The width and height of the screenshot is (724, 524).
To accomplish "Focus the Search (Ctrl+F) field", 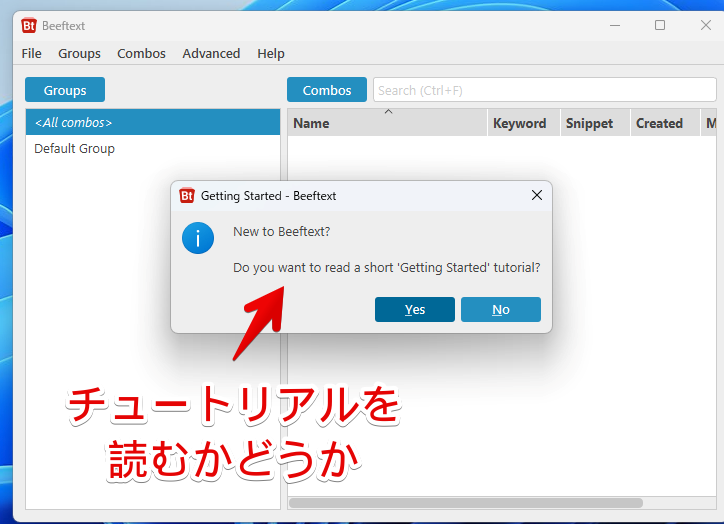I will (x=545, y=90).
